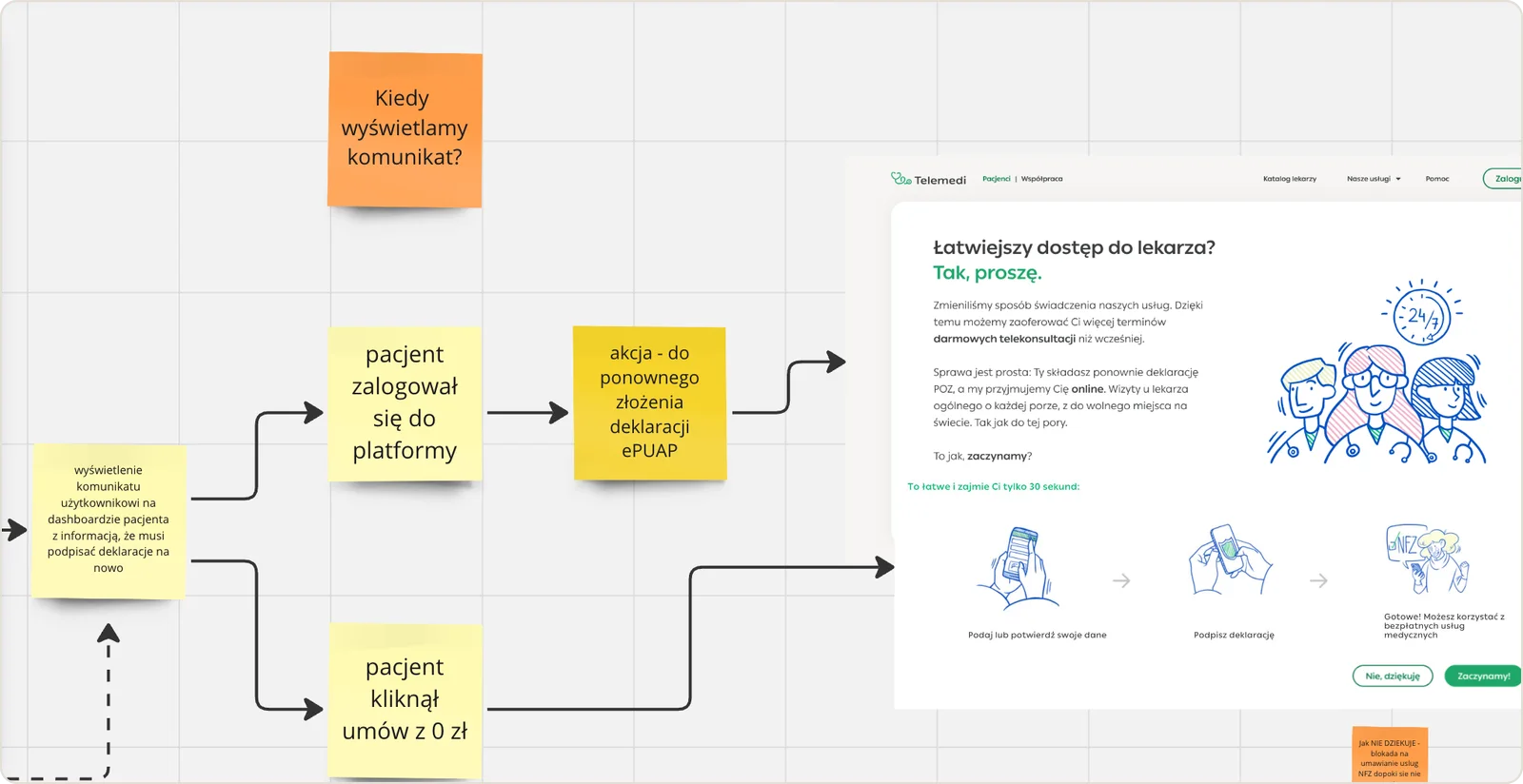Click the arrow icon after 'Podpisz deklarację' step

coord(1318,580)
